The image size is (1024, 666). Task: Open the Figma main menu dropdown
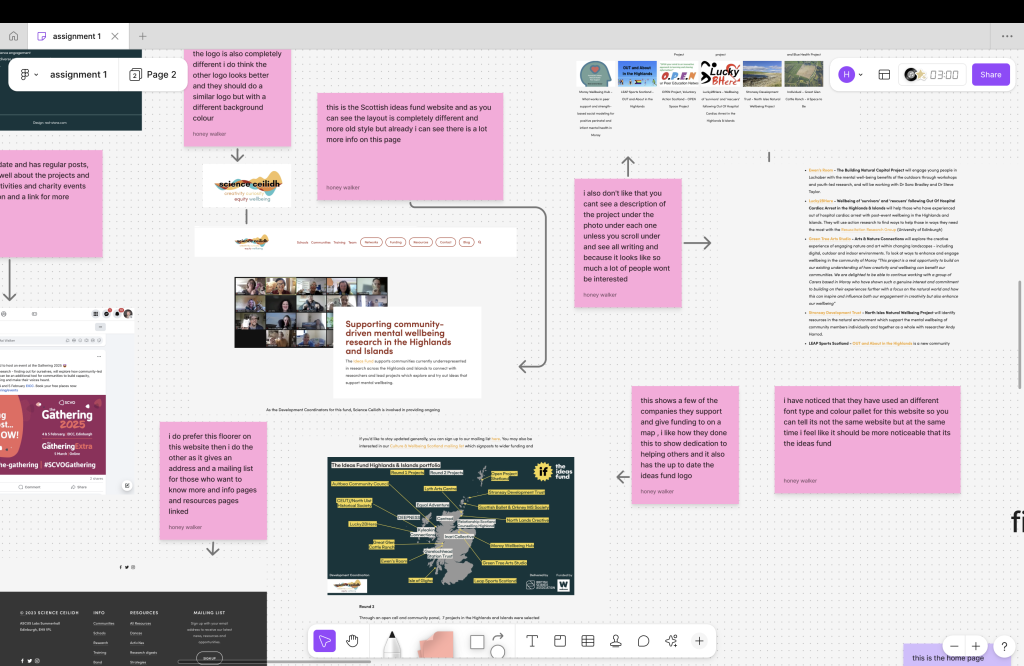28,74
